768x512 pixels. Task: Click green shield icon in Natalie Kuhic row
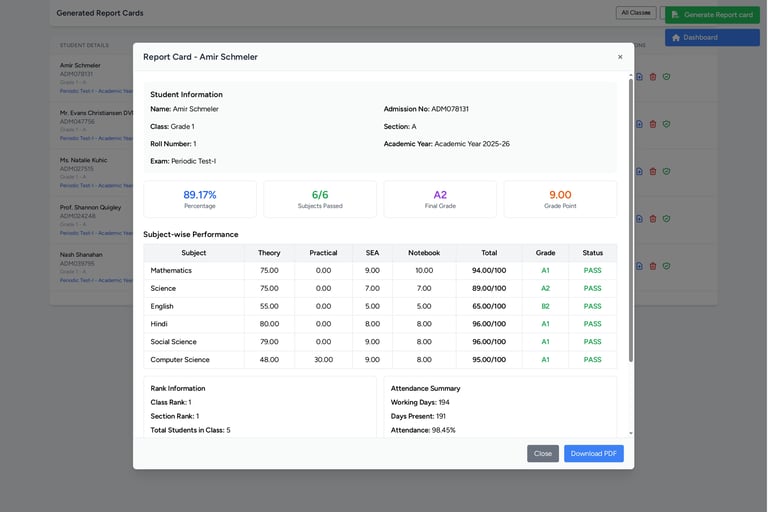pos(666,171)
